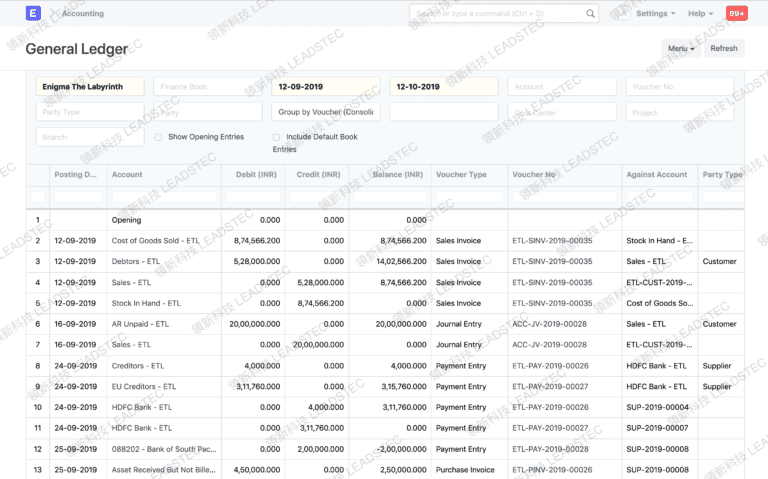Click the Account column filter box
The height and width of the screenshot is (479, 768).
coord(164,197)
